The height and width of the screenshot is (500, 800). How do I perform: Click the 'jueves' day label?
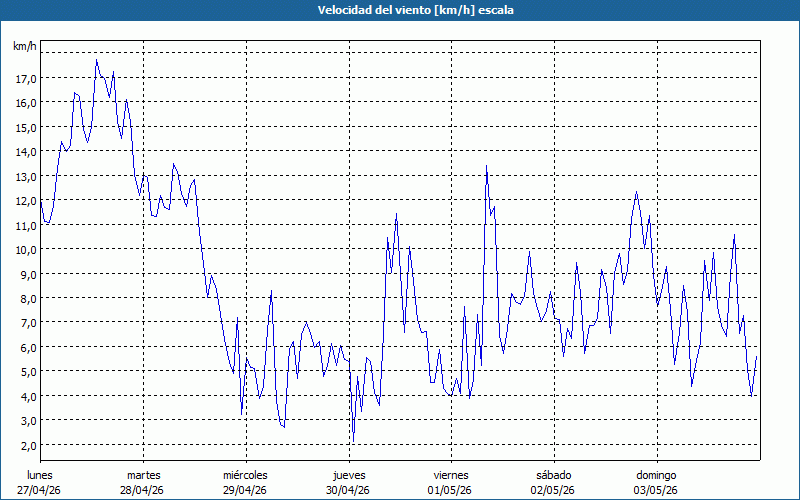[349, 475]
